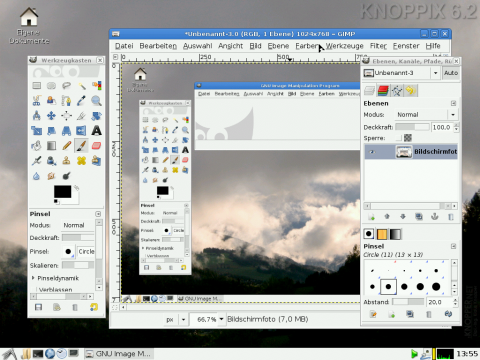Click the Deckkraft slider in Ebenen panel

pos(412,127)
